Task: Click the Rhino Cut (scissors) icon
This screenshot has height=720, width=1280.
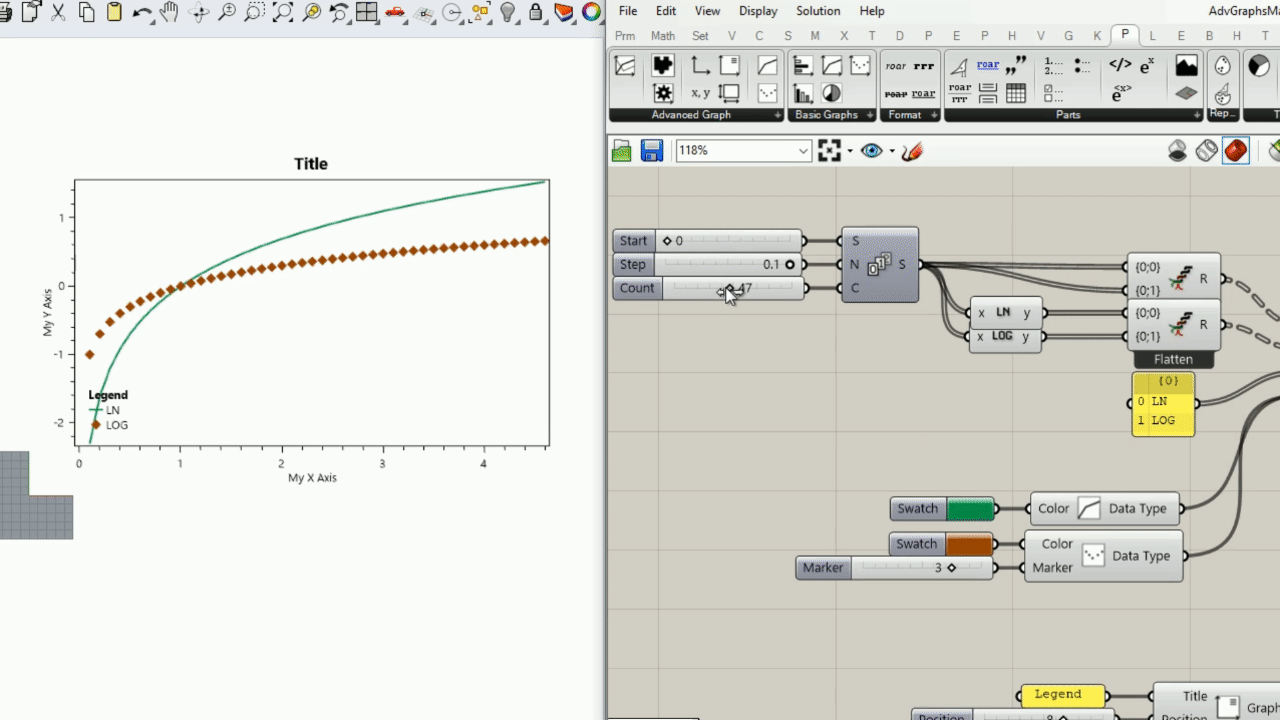Action: pyautogui.click(x=58, y=12)
